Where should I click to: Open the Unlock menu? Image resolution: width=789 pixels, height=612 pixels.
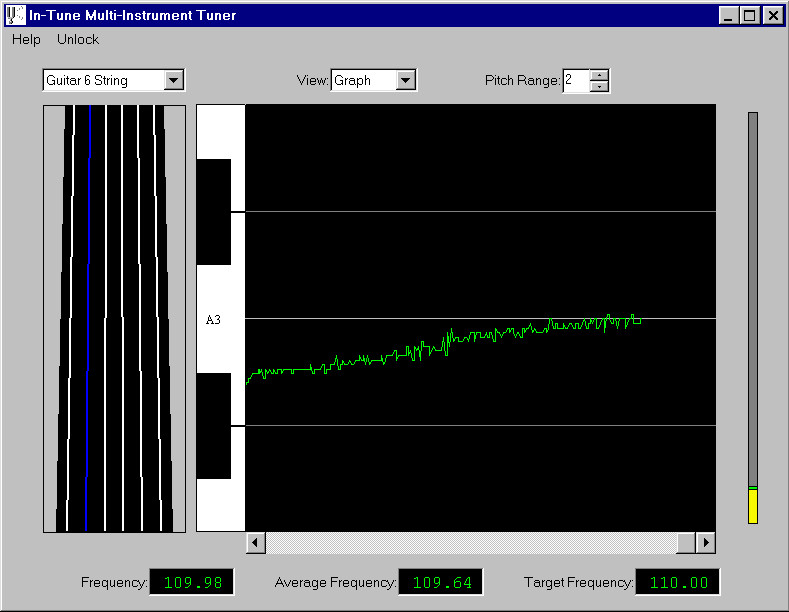pyautogui.click(x=78, y=39)
